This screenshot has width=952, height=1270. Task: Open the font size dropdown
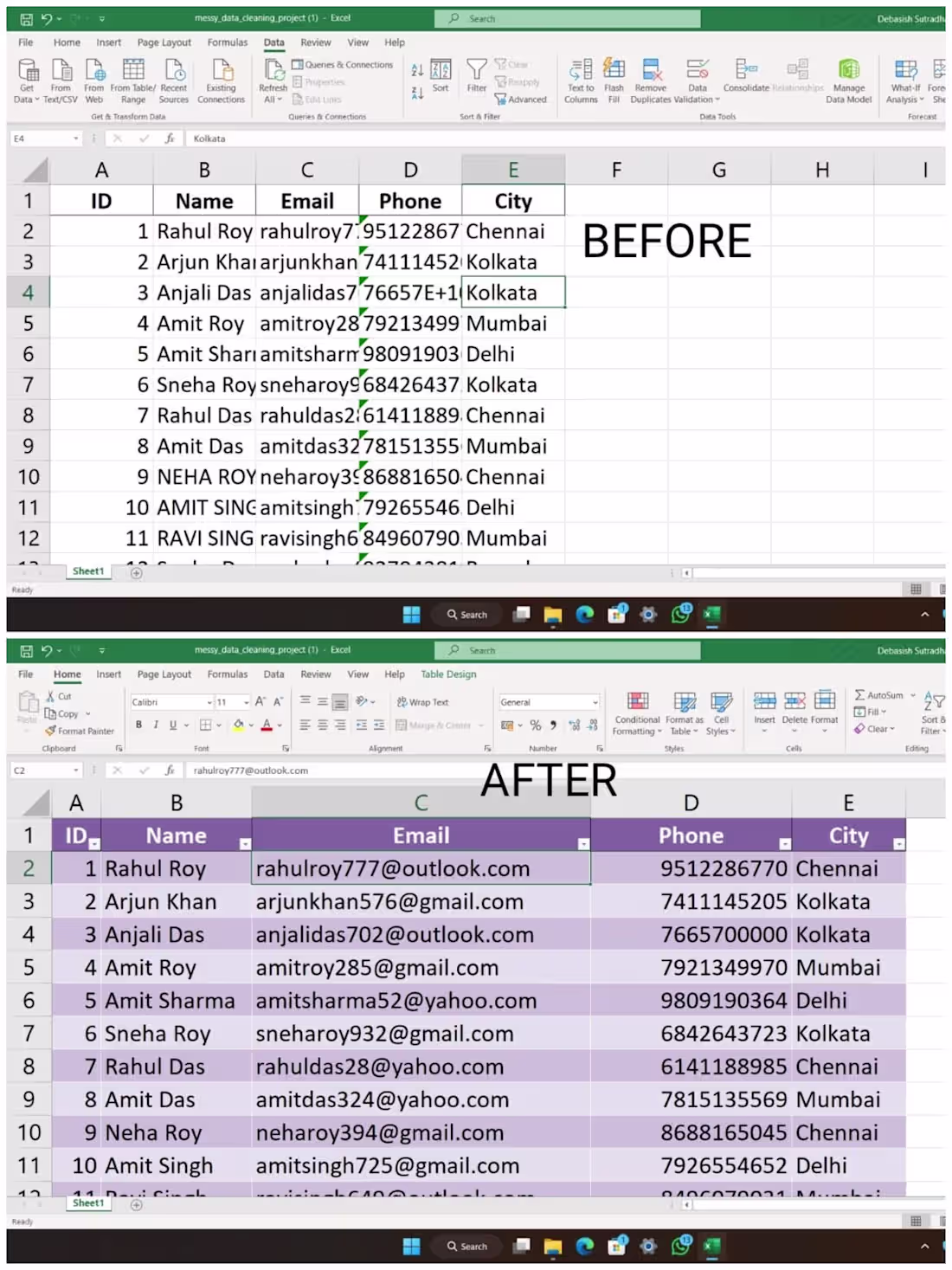click(234, 701)
